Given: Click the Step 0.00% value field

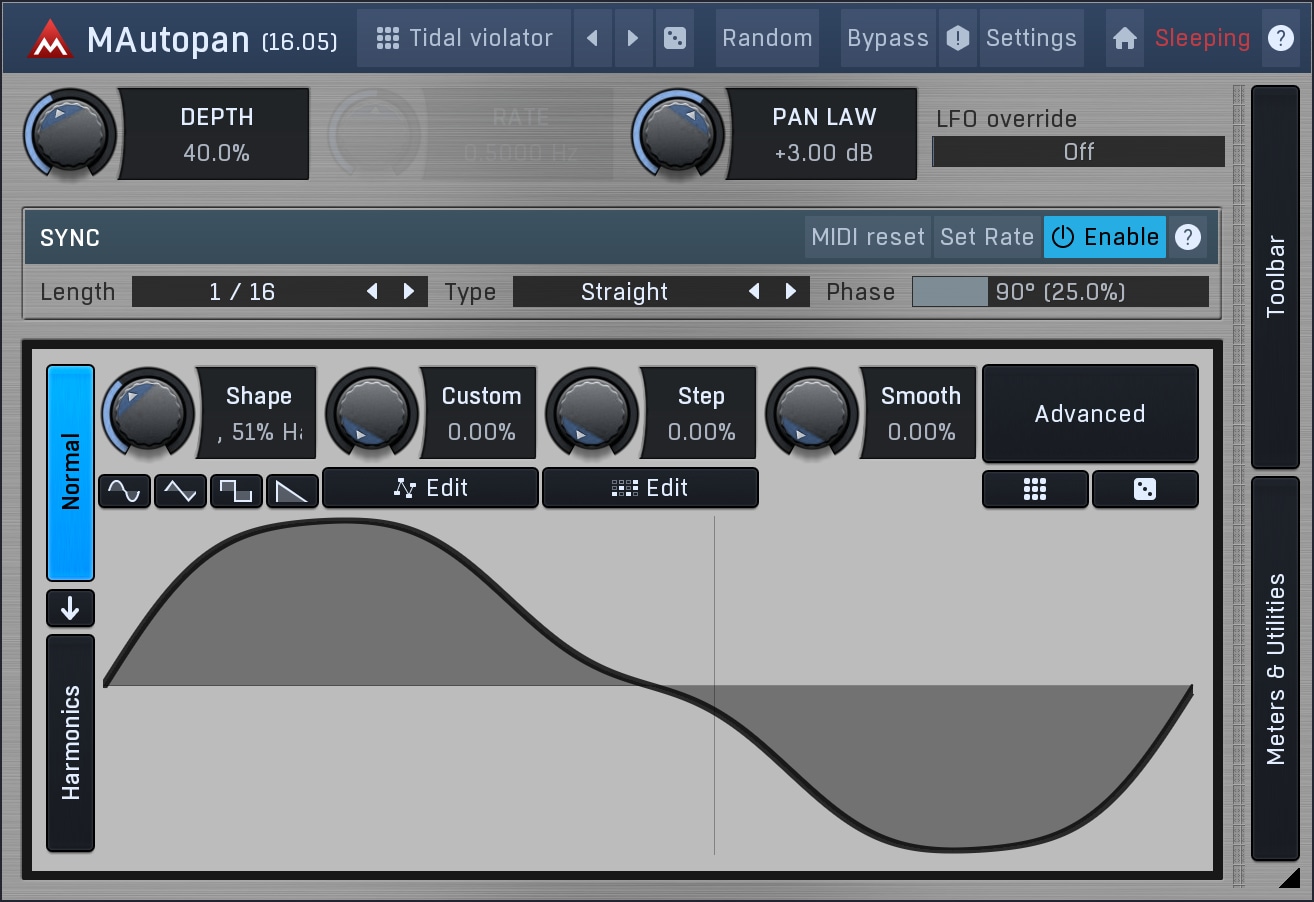Looking at the screenshot, I should point(701,433).
